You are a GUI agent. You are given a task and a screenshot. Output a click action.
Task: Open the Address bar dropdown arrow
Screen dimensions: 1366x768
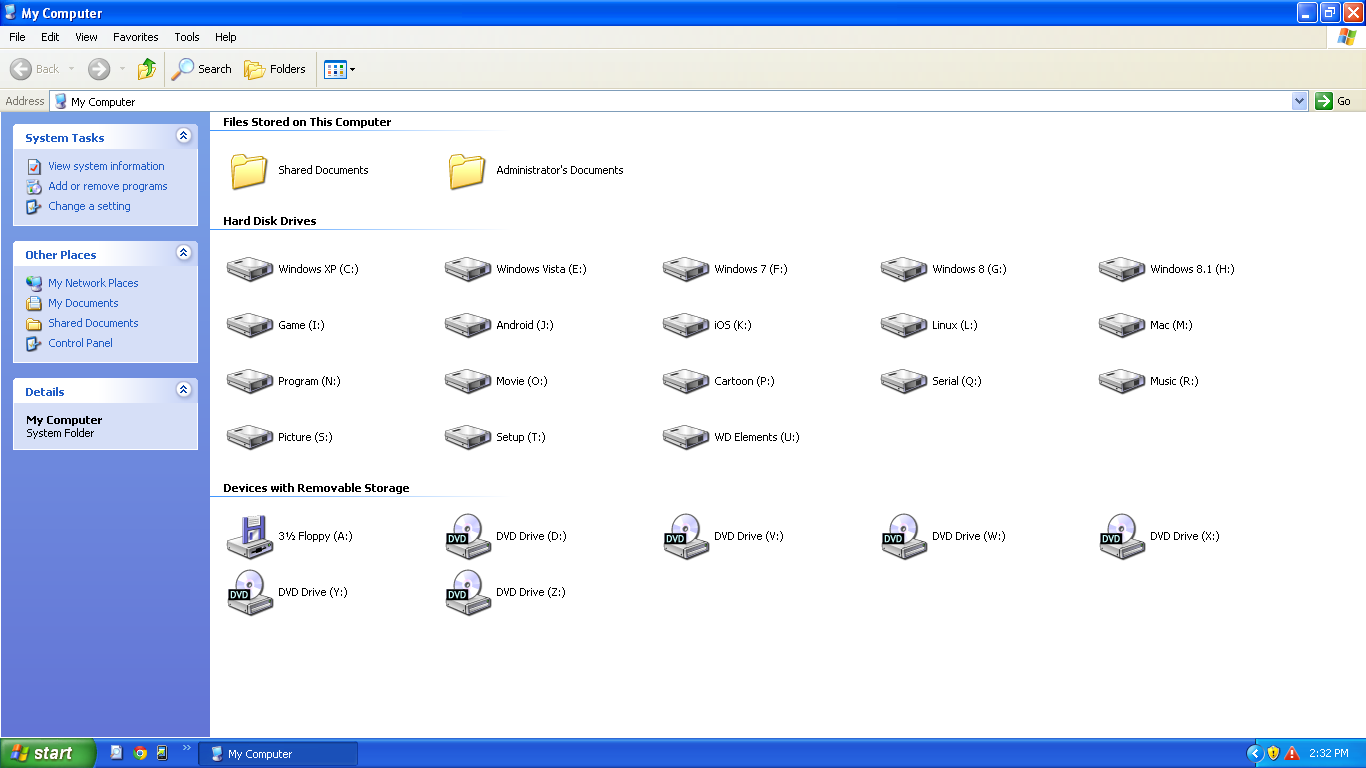(1299, 101)
